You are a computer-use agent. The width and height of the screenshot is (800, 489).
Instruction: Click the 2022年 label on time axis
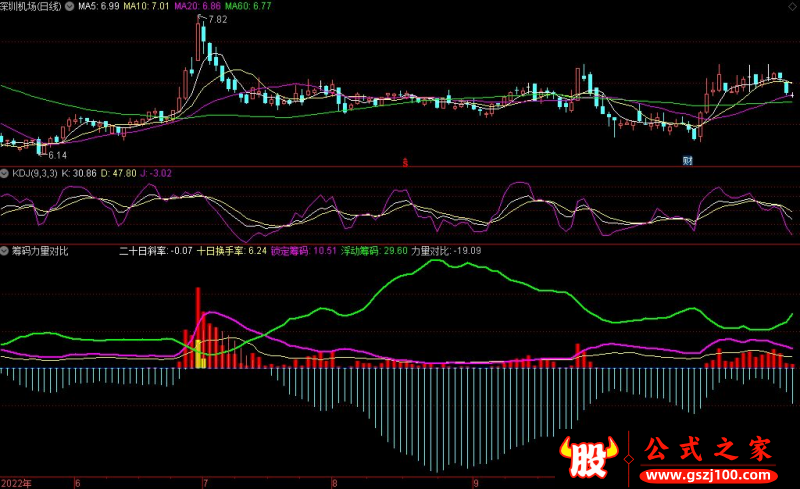pyautogui.click(x=16, y=483)
